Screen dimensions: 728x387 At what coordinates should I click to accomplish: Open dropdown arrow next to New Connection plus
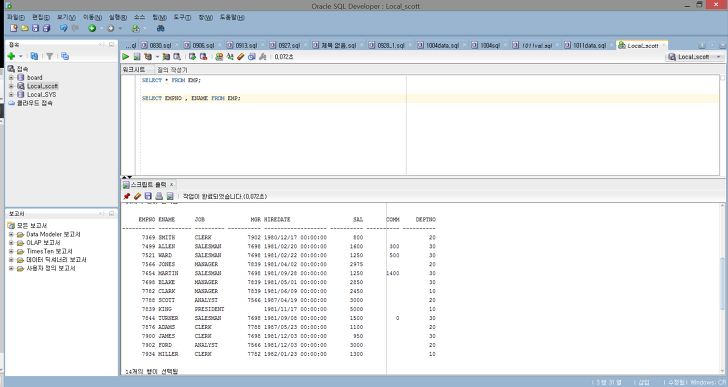coord(20,57)
